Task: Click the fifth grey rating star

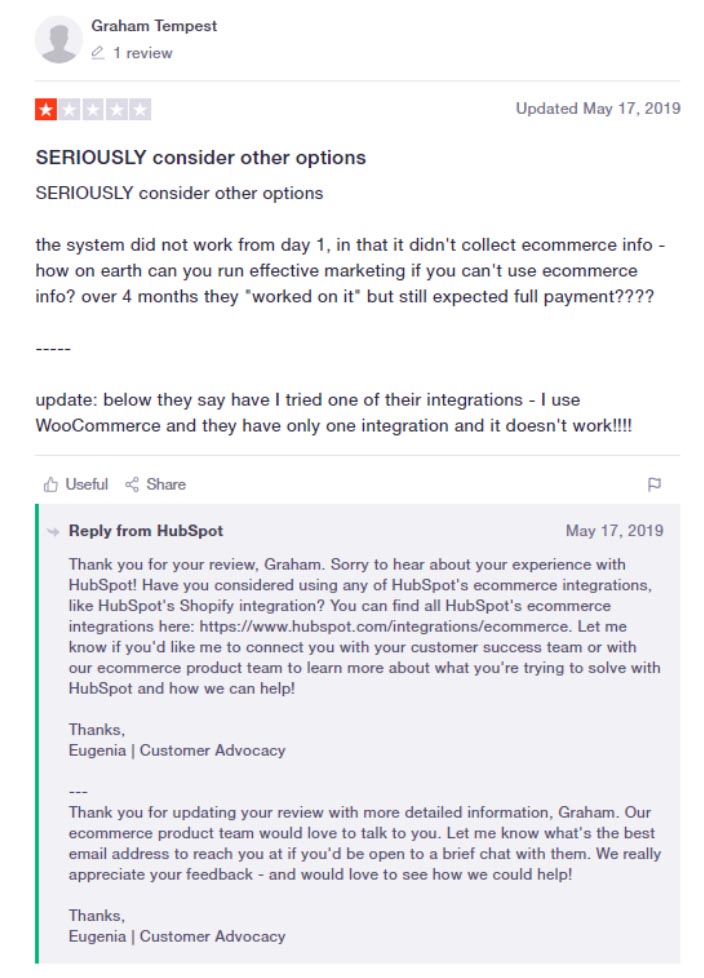Action: tap(140, 109)
